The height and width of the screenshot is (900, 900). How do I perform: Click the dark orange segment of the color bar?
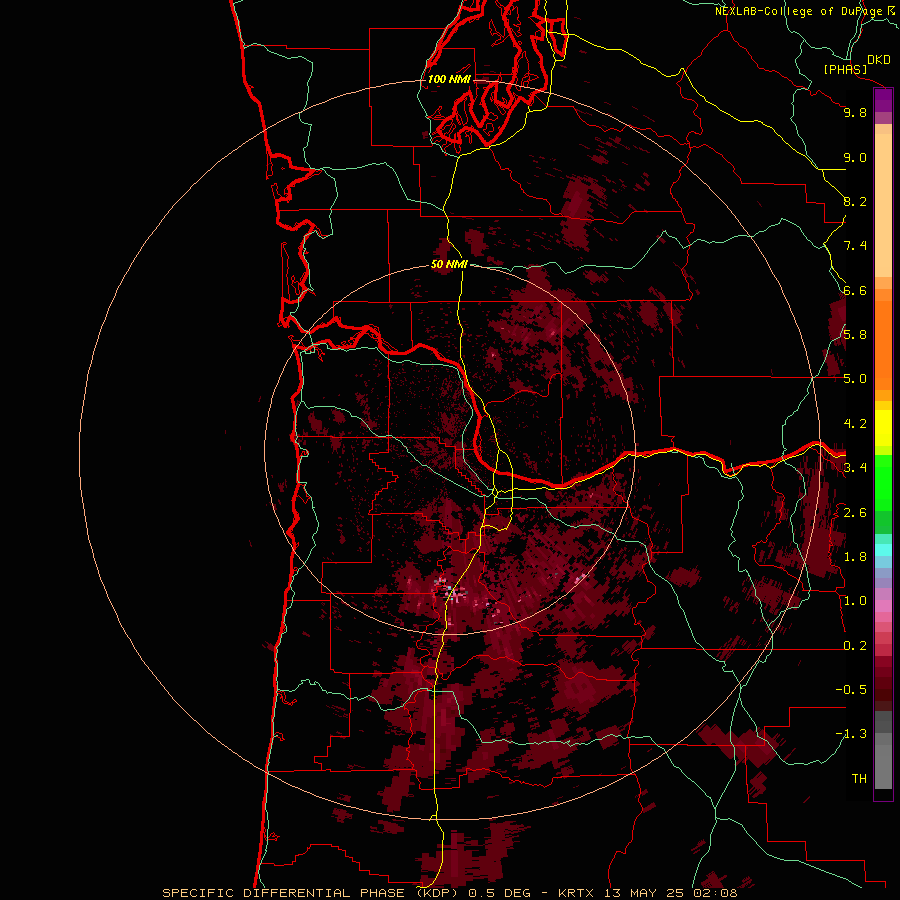tap(883, 346)
